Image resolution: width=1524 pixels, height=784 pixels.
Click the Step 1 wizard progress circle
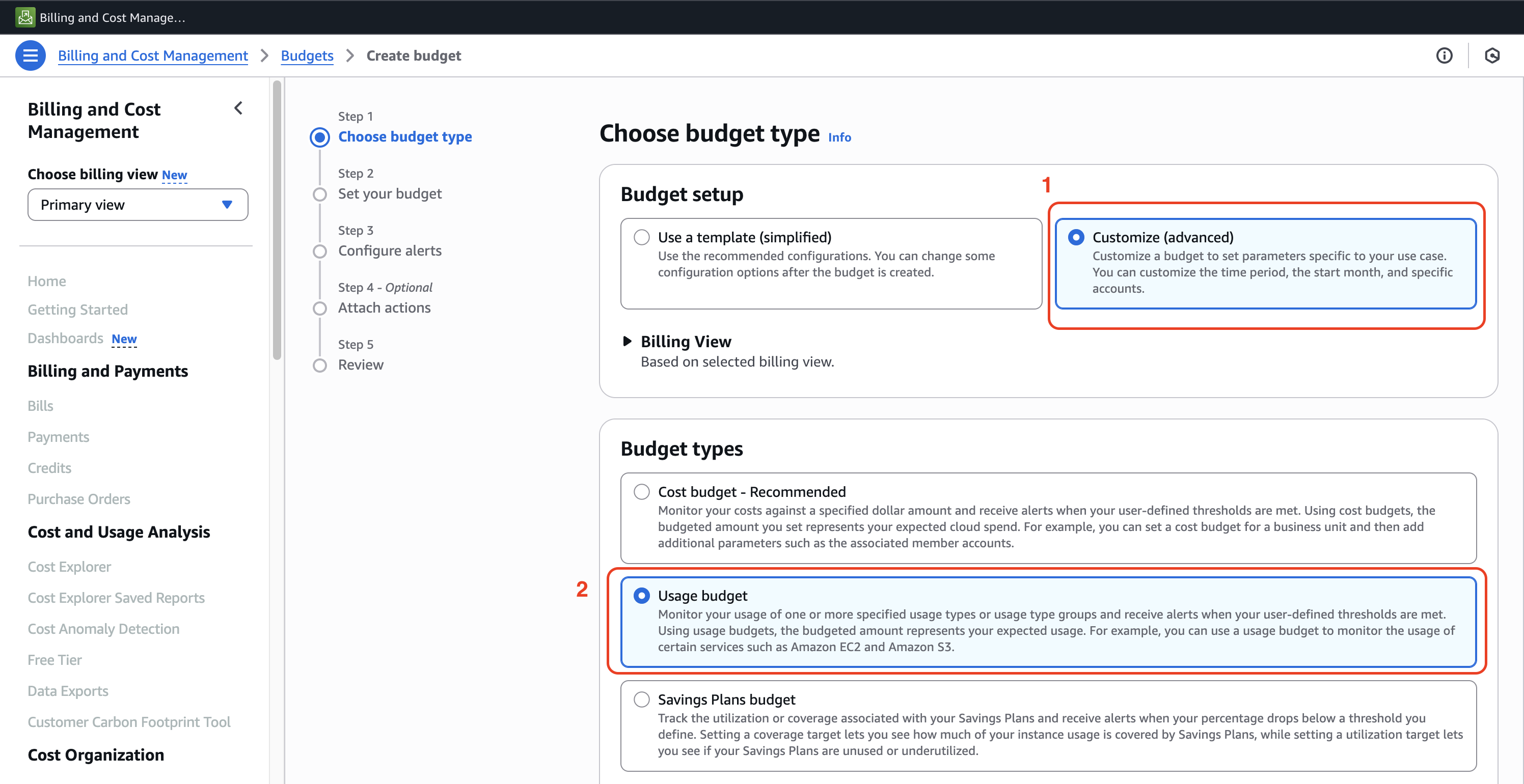pos(319,137)
